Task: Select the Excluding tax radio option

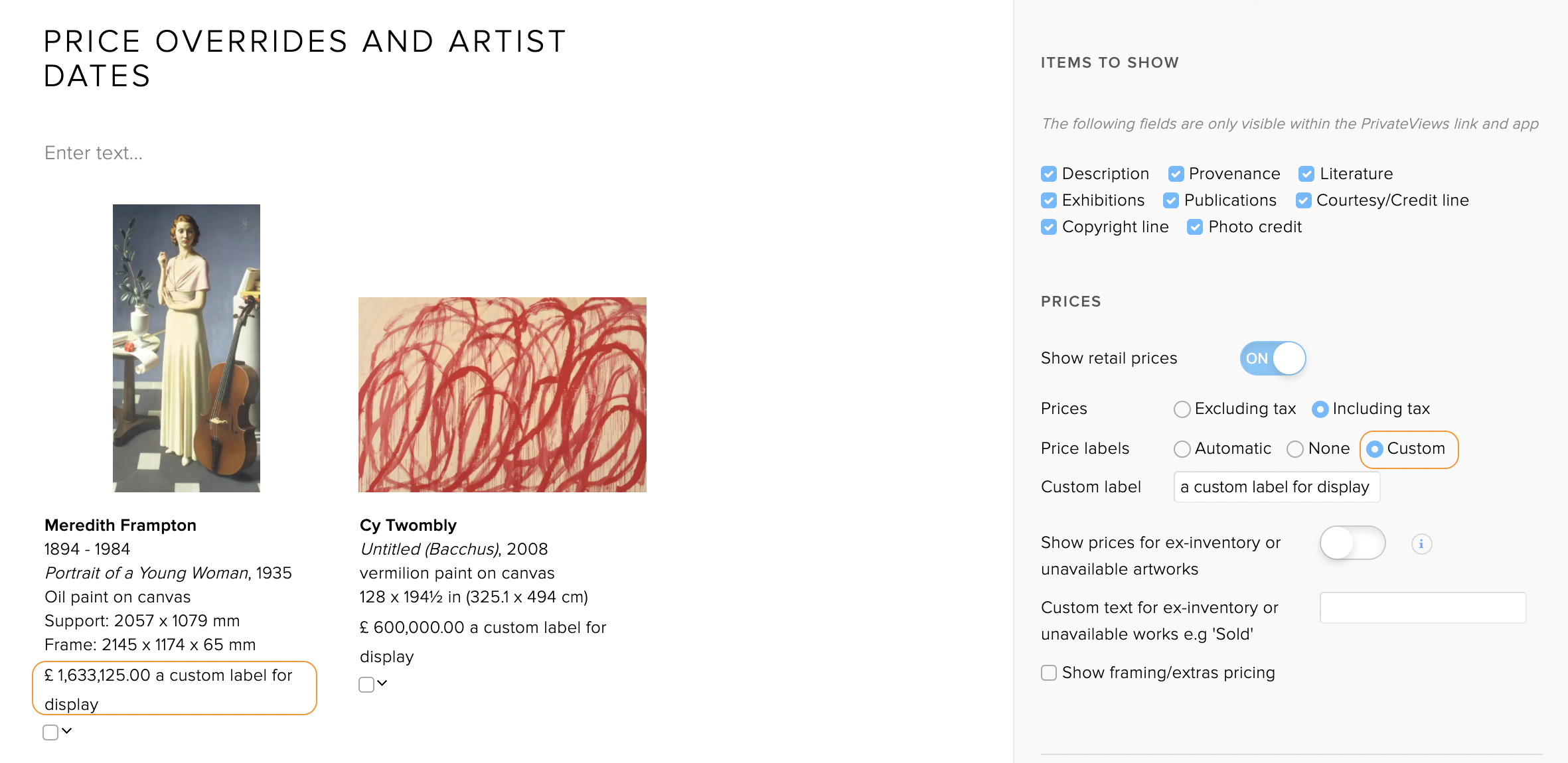Action: click(x=1182, y=409)
